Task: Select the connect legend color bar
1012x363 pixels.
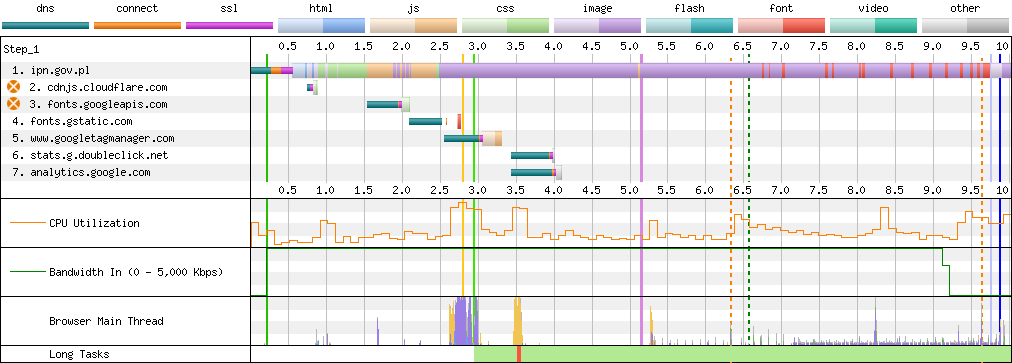Action: click(137, 25)
